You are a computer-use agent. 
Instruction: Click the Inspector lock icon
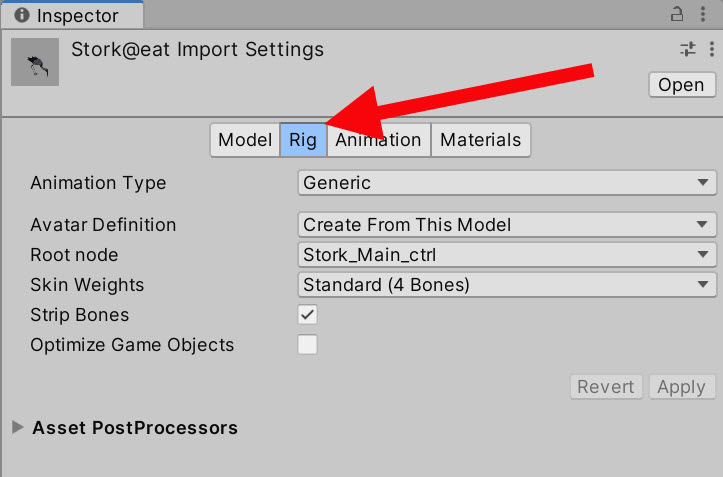pyautogui.click(x=678, y=14)
